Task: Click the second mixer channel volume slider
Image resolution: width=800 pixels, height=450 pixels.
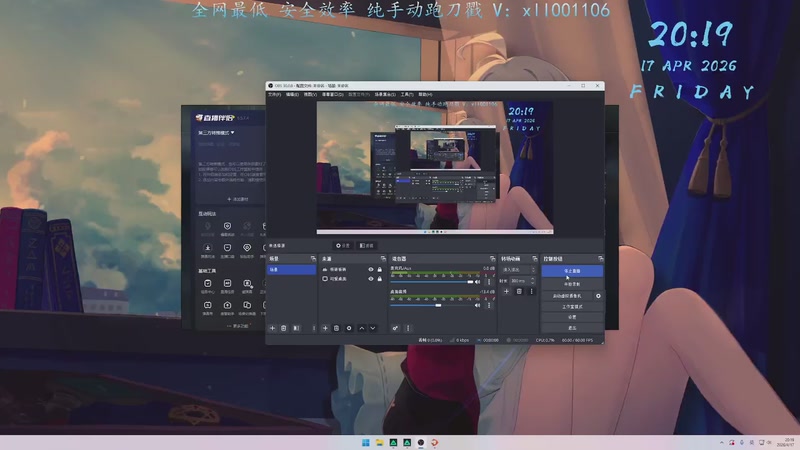Action: pyautogui.click(x=432, y=305)
